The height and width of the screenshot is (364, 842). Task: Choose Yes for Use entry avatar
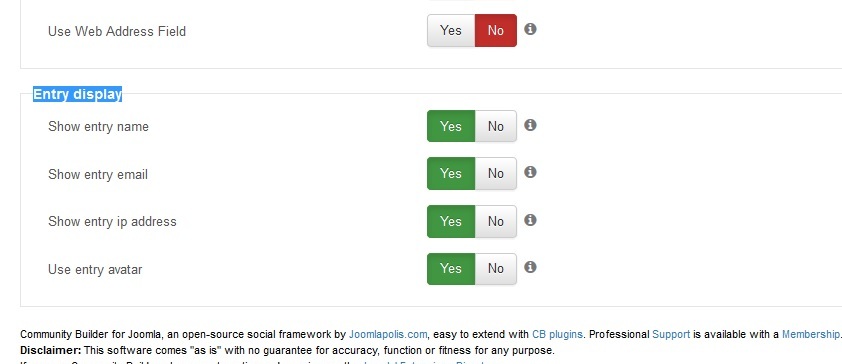451,268
